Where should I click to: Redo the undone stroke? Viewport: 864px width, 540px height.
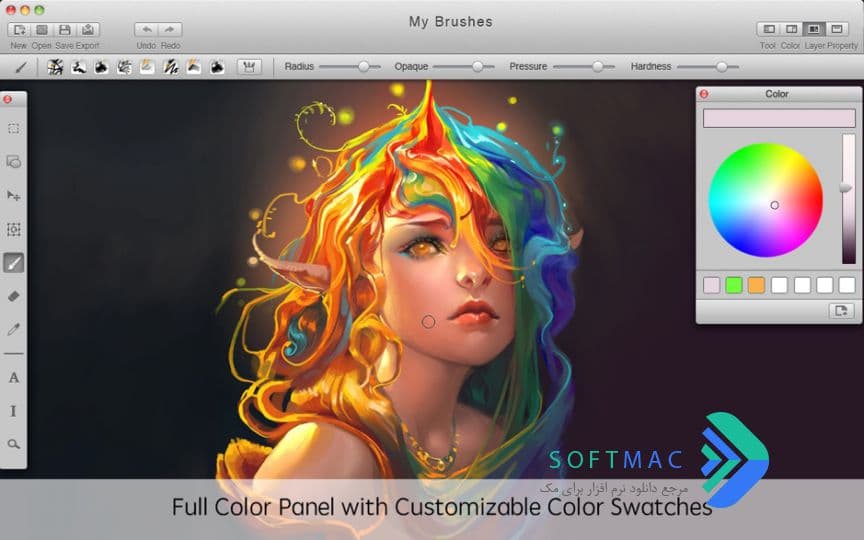170,30
